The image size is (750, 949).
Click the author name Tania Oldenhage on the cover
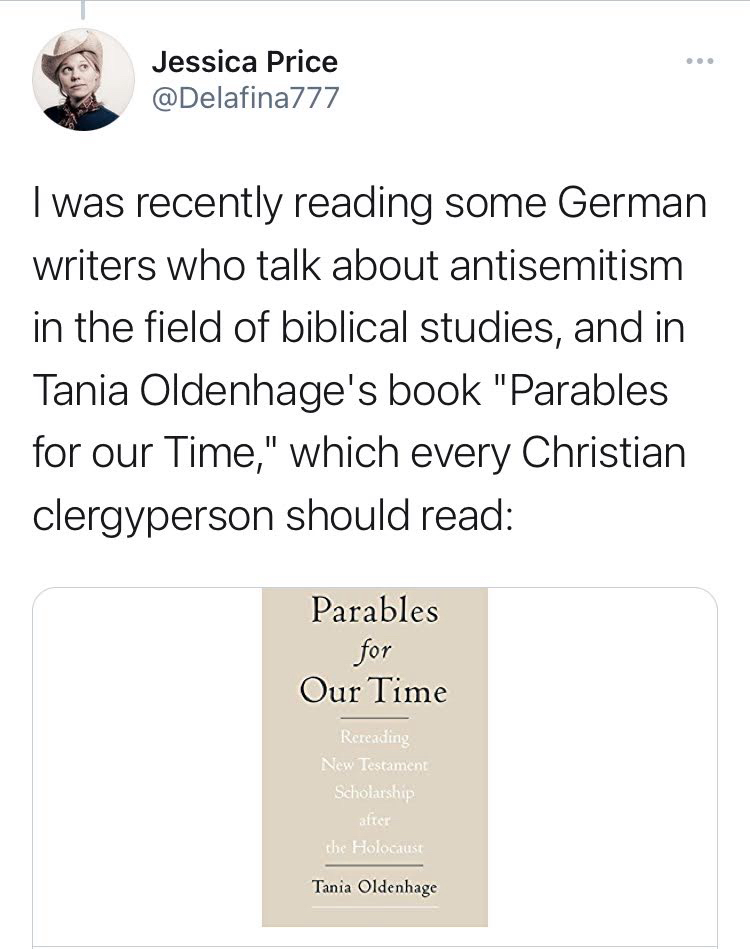click(x=373, y=886)
